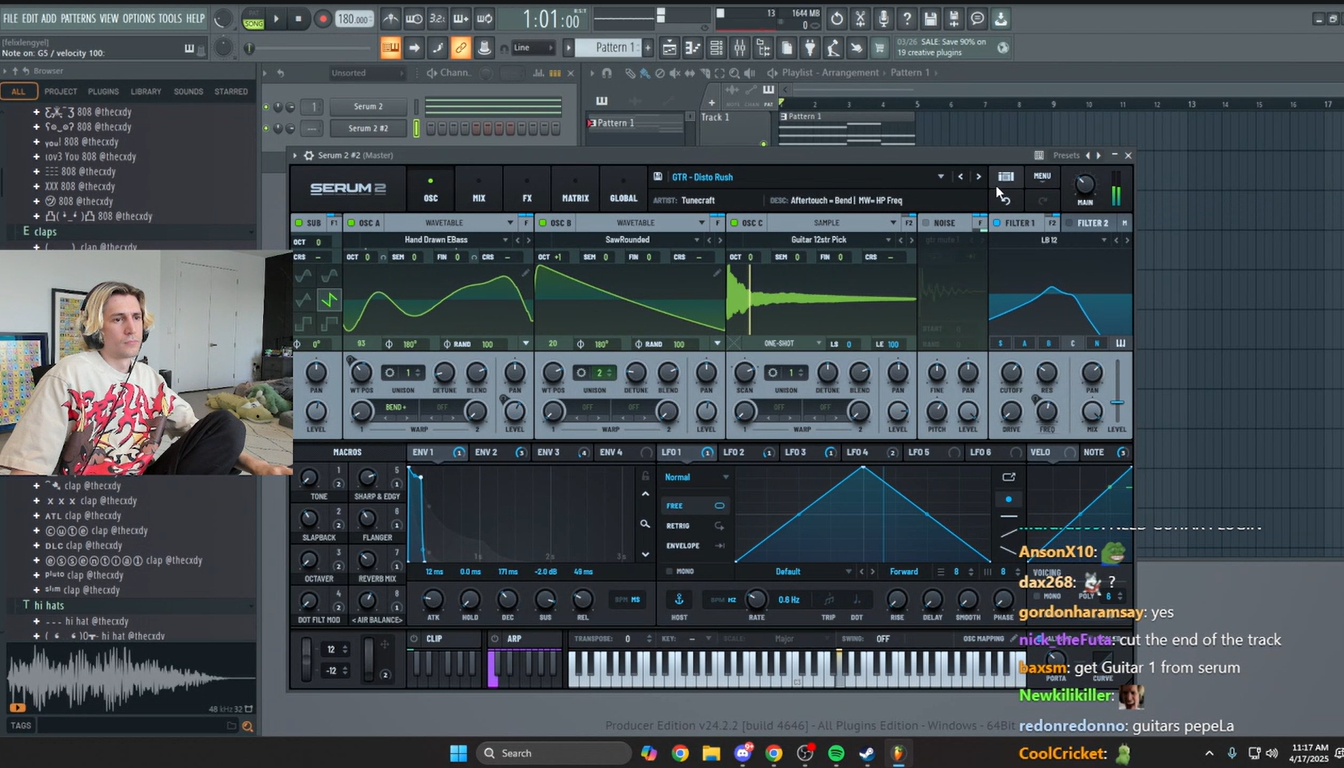Click the 'Serum 2' channel button

click(368, 106)
